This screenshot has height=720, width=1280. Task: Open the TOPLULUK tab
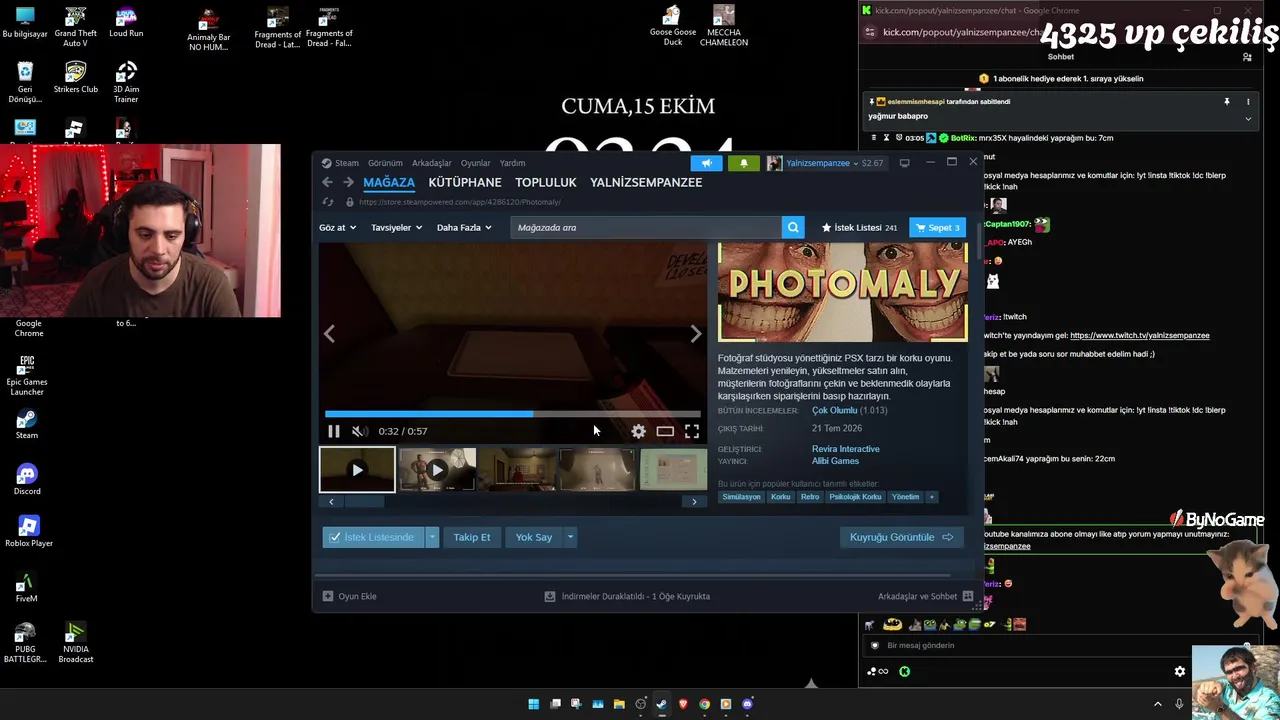point(546,182)
